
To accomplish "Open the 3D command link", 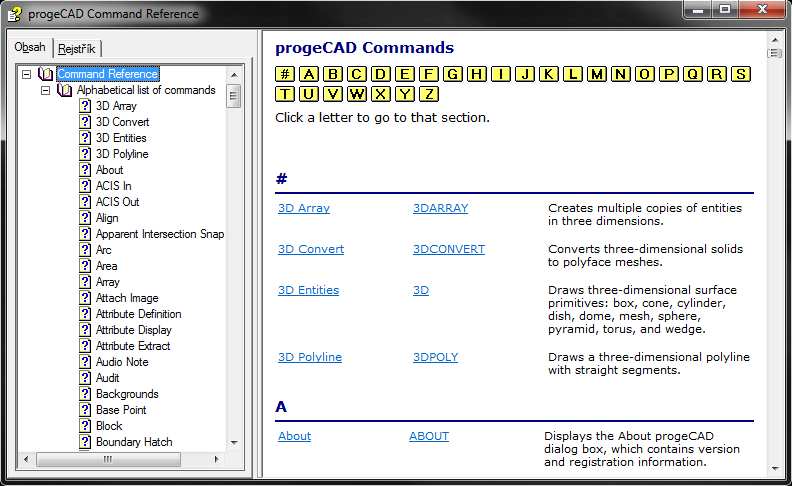I will [x=421, y=290].
